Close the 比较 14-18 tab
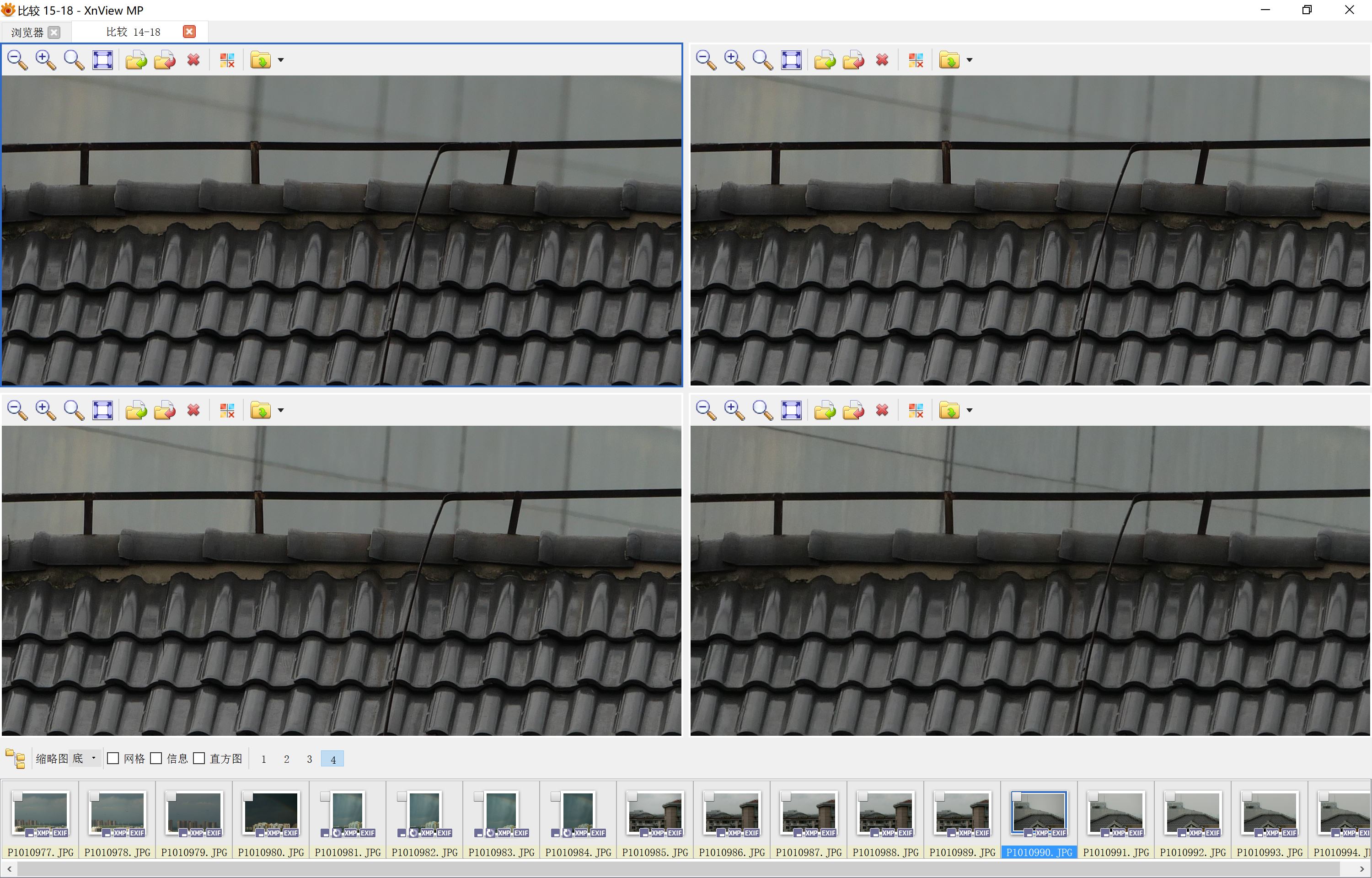This screenshot has width=1372, height=878. pyautogui.click(x=189, y=32)
